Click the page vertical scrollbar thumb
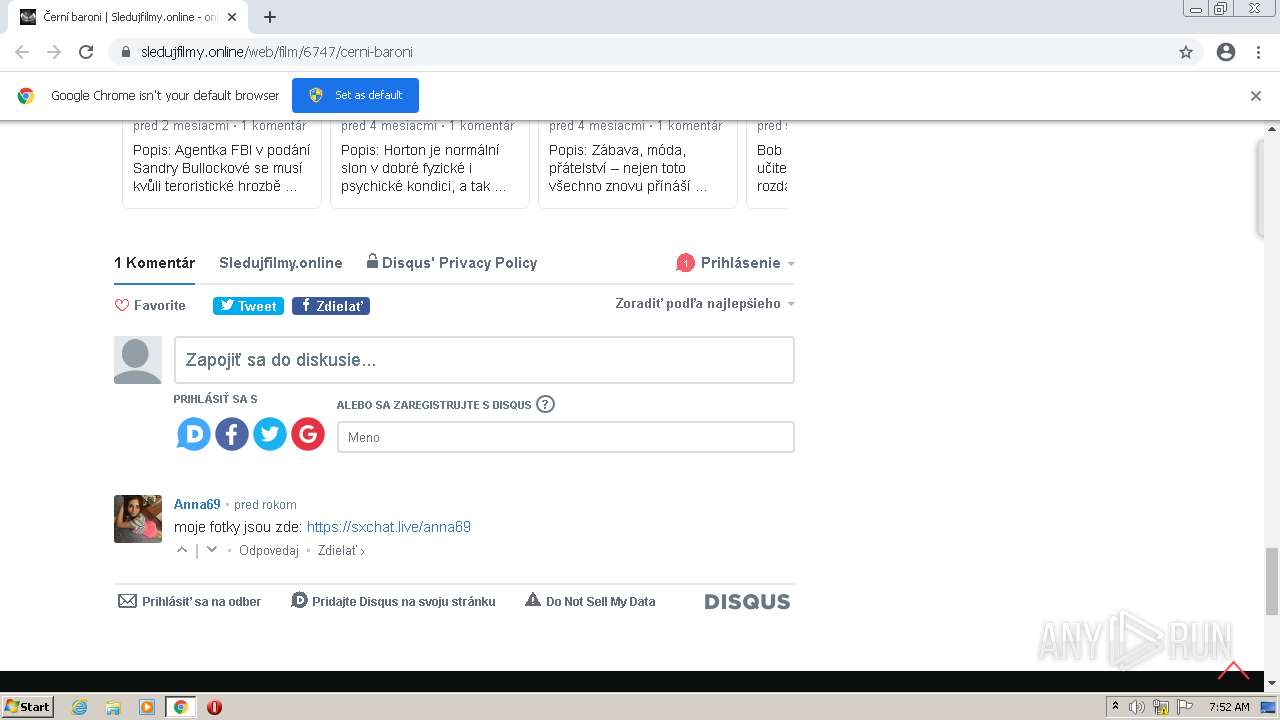 (x=1272, y=581)
